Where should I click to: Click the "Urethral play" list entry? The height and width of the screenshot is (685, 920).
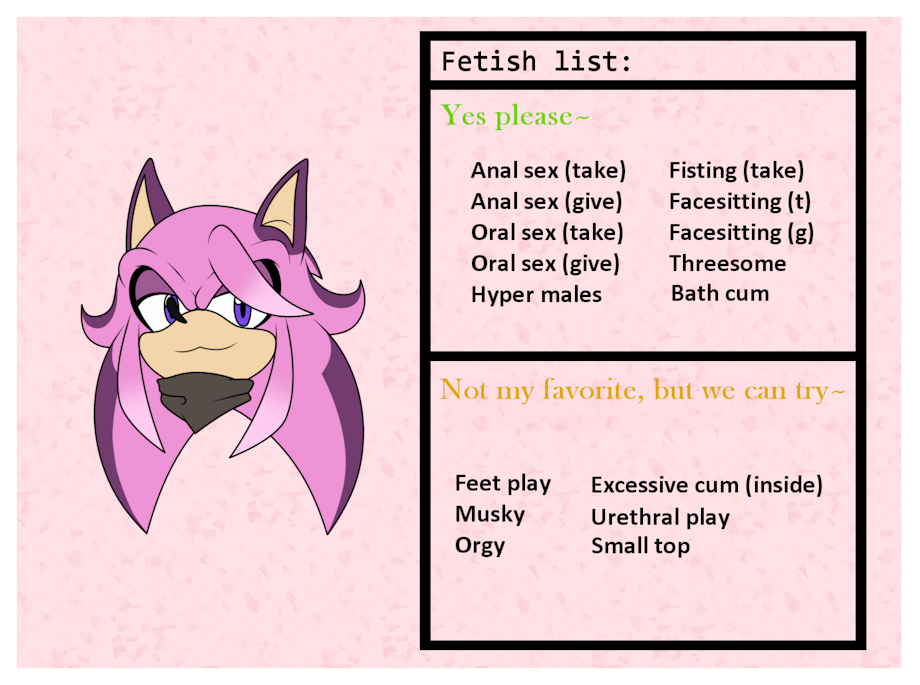660,518
